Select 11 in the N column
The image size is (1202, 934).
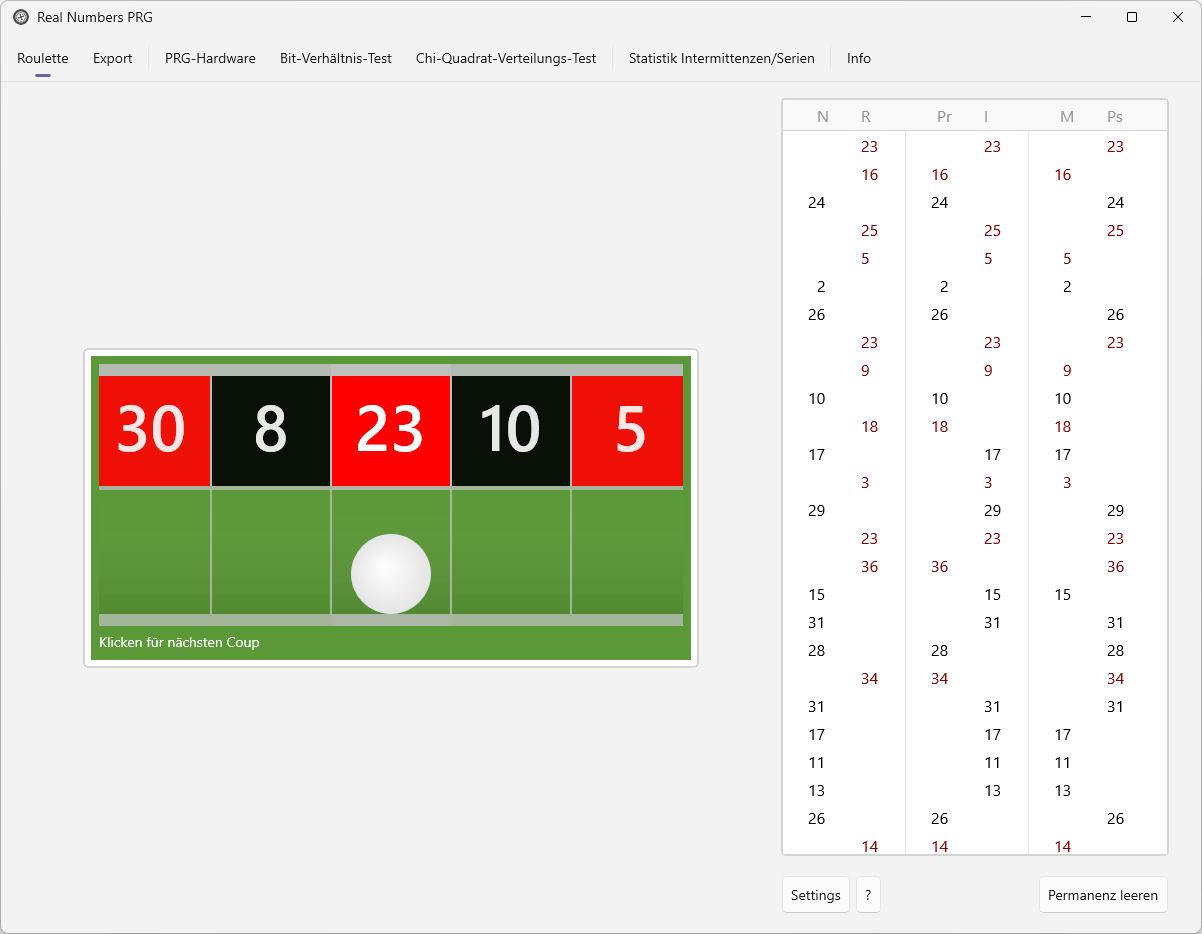(817, 762)
